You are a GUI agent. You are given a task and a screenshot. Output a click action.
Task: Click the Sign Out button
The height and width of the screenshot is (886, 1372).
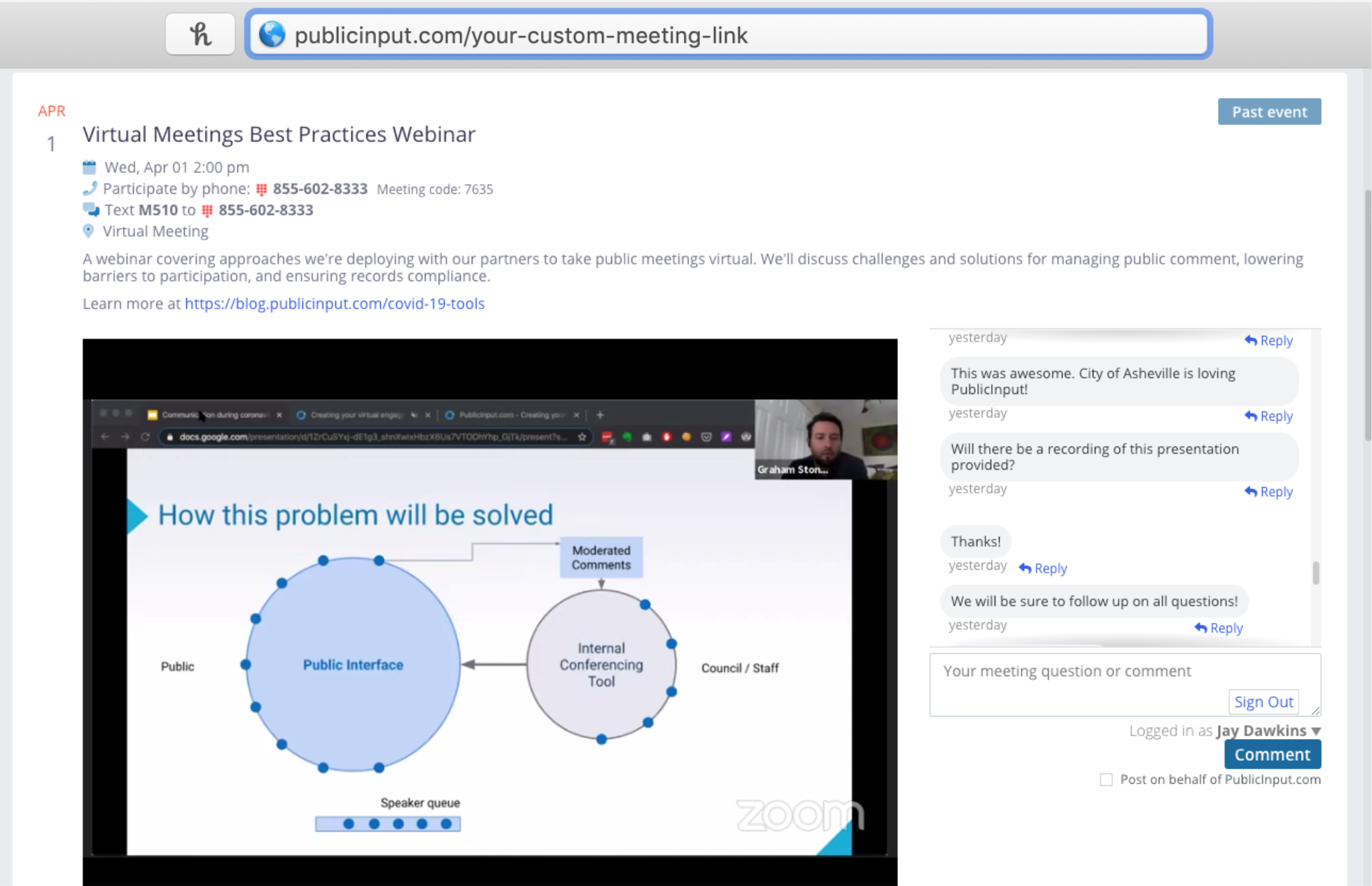coord(1263,701)
